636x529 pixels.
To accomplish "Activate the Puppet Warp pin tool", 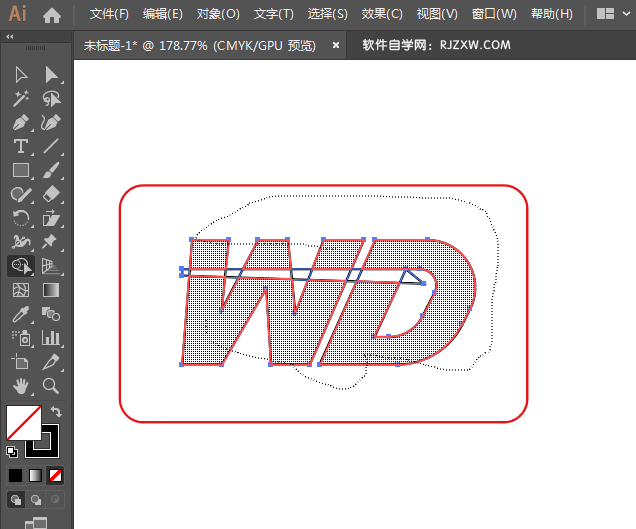I will [49, 241].
